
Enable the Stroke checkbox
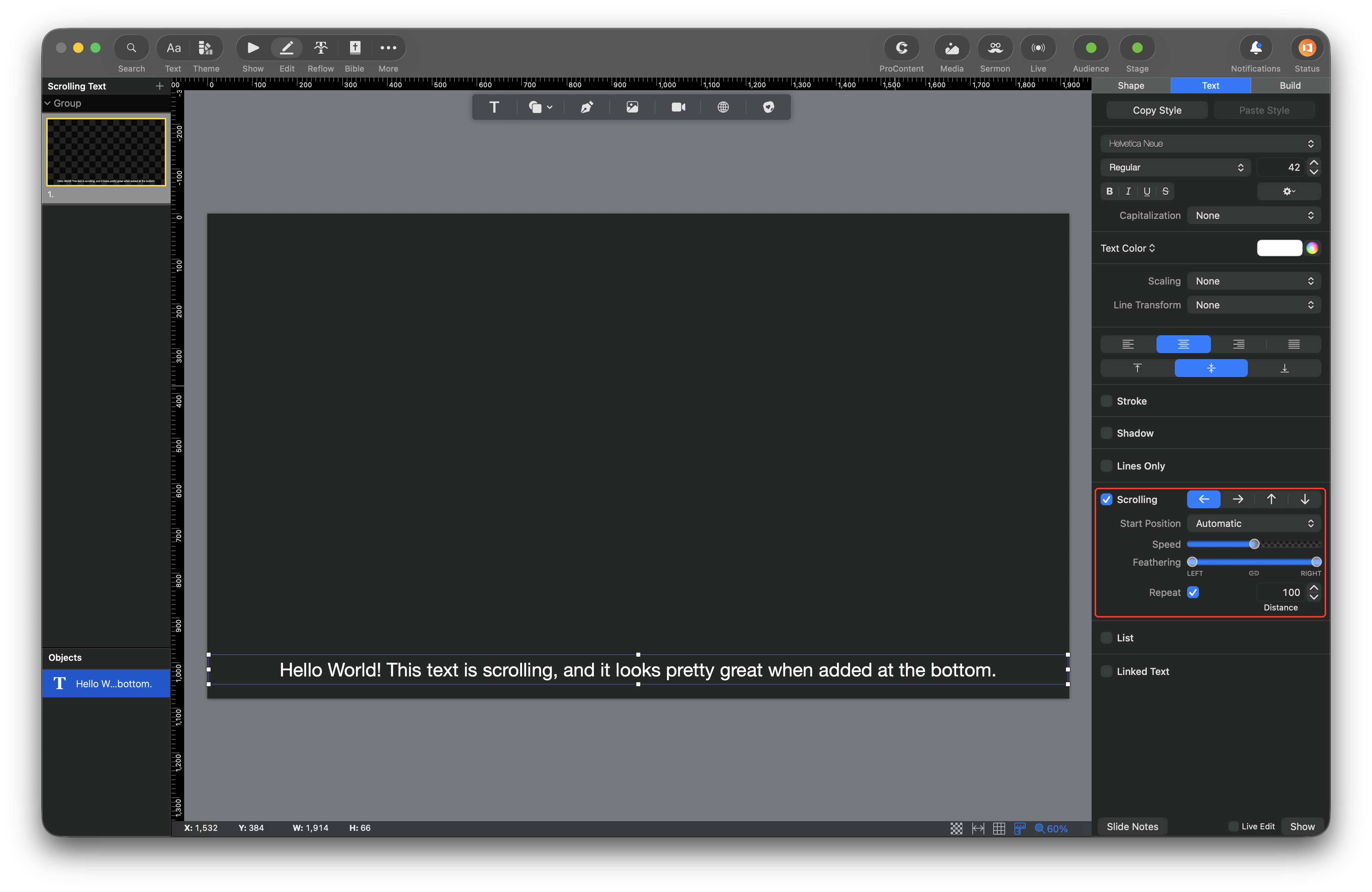click(1106, 401)
